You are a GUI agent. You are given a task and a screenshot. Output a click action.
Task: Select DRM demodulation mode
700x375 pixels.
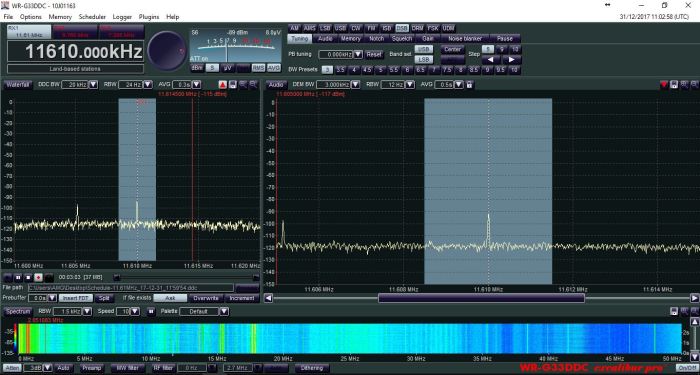417,28
